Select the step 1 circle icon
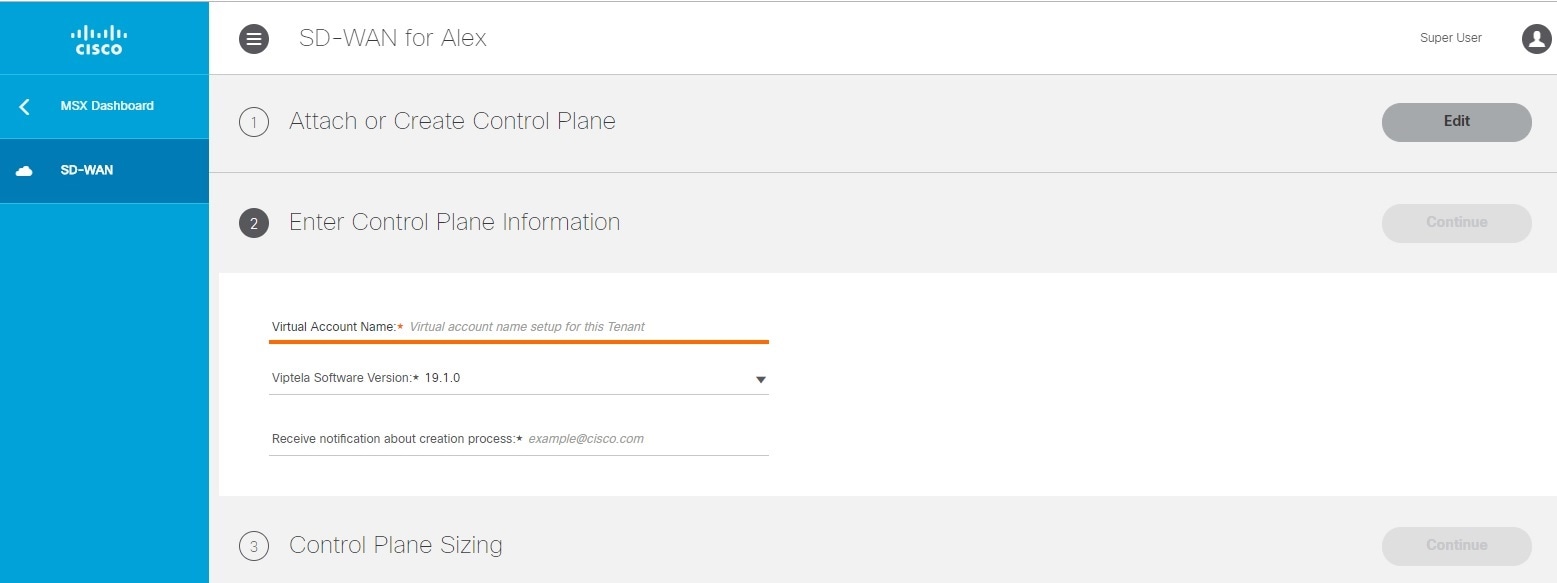The width and height of the screenshot is (1557, 583). [254, 123]
